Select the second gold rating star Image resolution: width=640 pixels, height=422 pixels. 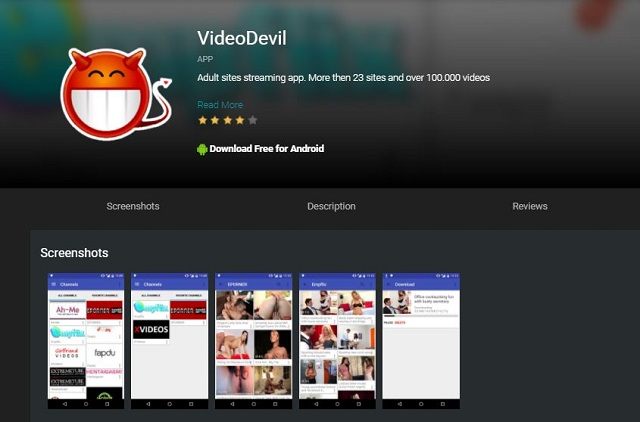pyautogui.click(x=215, y=120)
